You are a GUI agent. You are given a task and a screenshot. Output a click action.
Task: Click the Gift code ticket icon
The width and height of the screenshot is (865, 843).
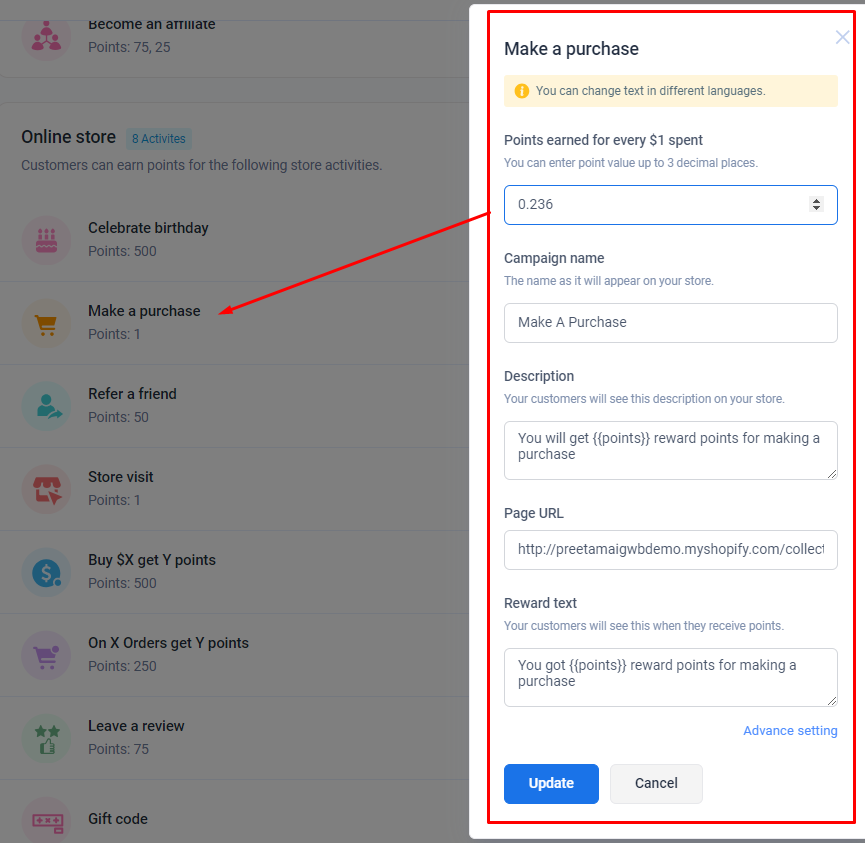46,820
